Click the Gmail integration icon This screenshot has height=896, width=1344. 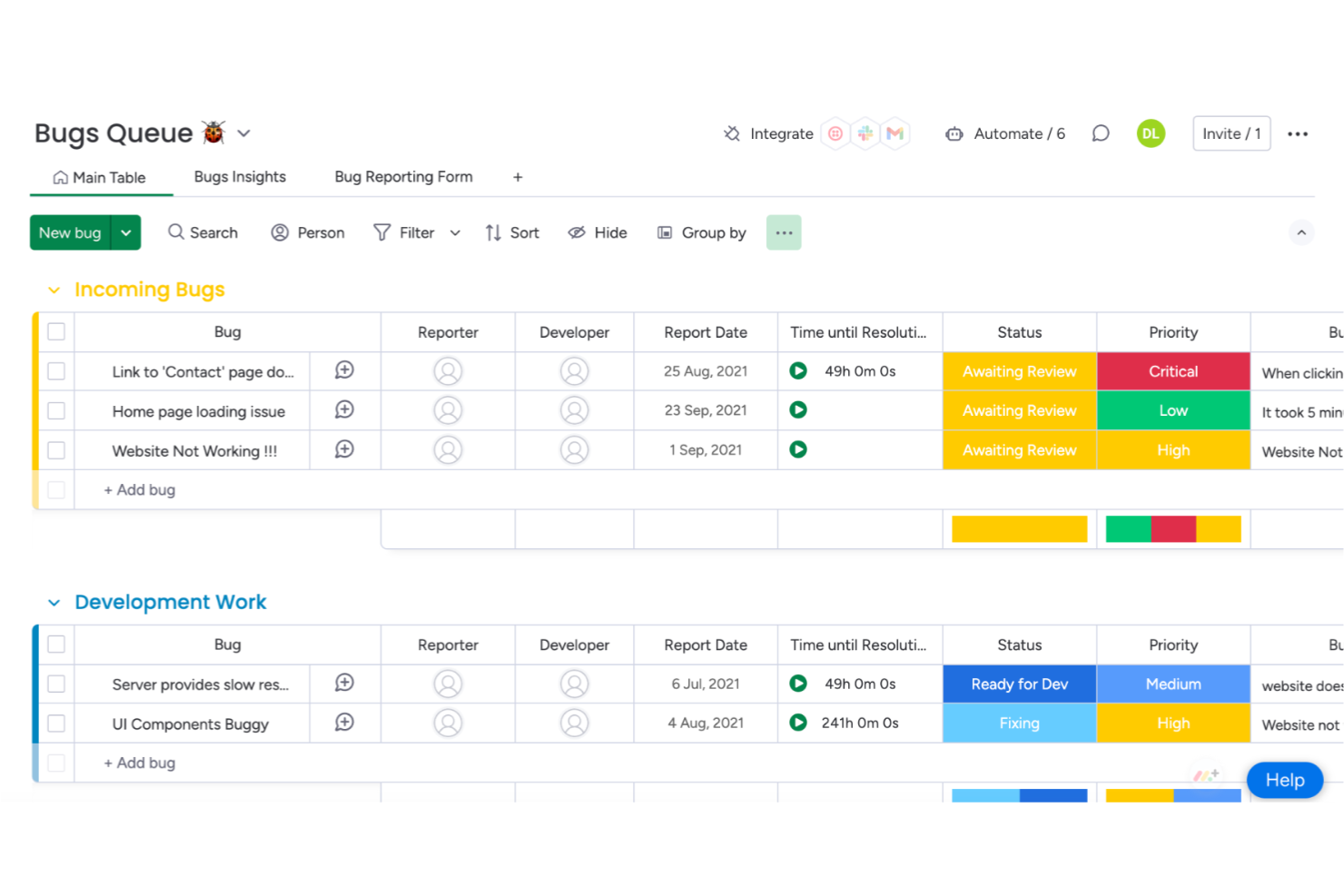click(x=894, y=133)
